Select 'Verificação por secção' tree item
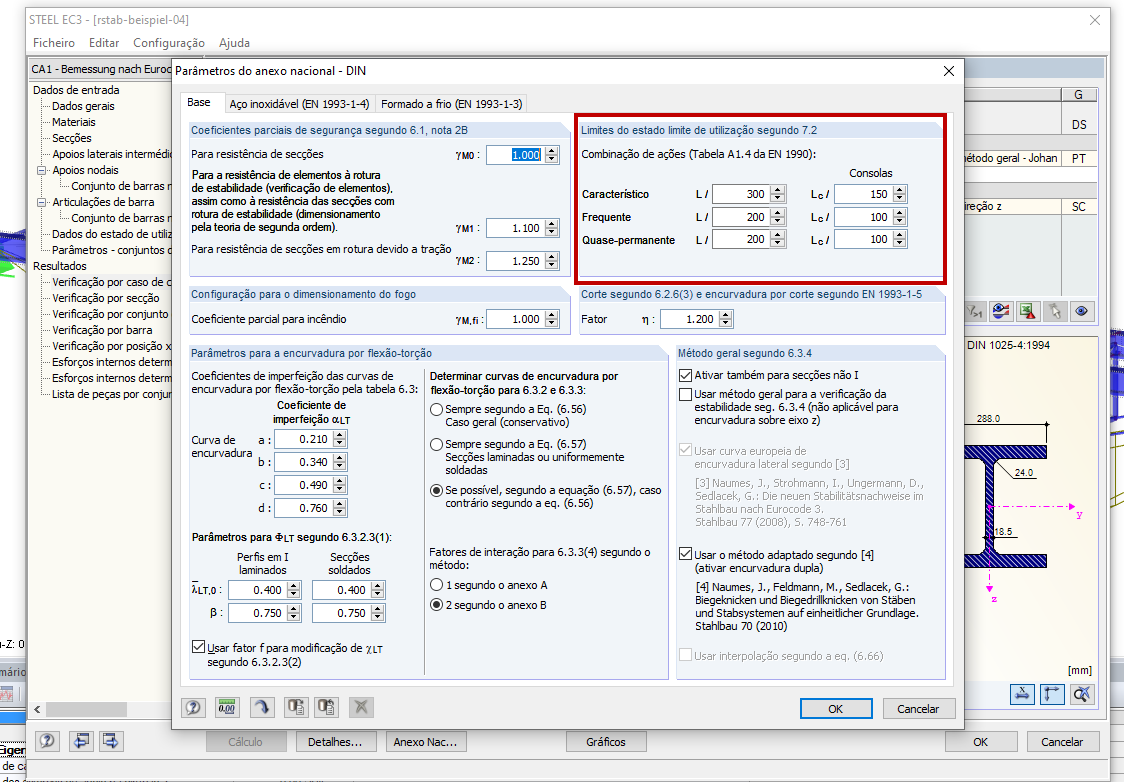The width and height of the screenshot is (1124, 782). coord(105,298)
